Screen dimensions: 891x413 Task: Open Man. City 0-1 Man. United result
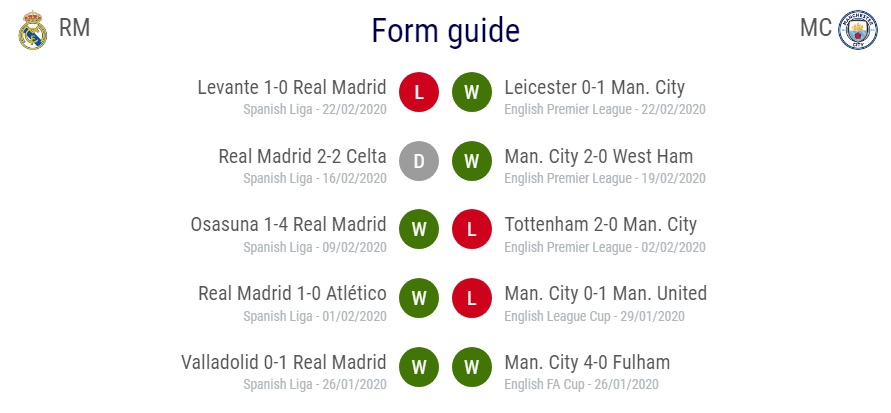tap(606, 293)
